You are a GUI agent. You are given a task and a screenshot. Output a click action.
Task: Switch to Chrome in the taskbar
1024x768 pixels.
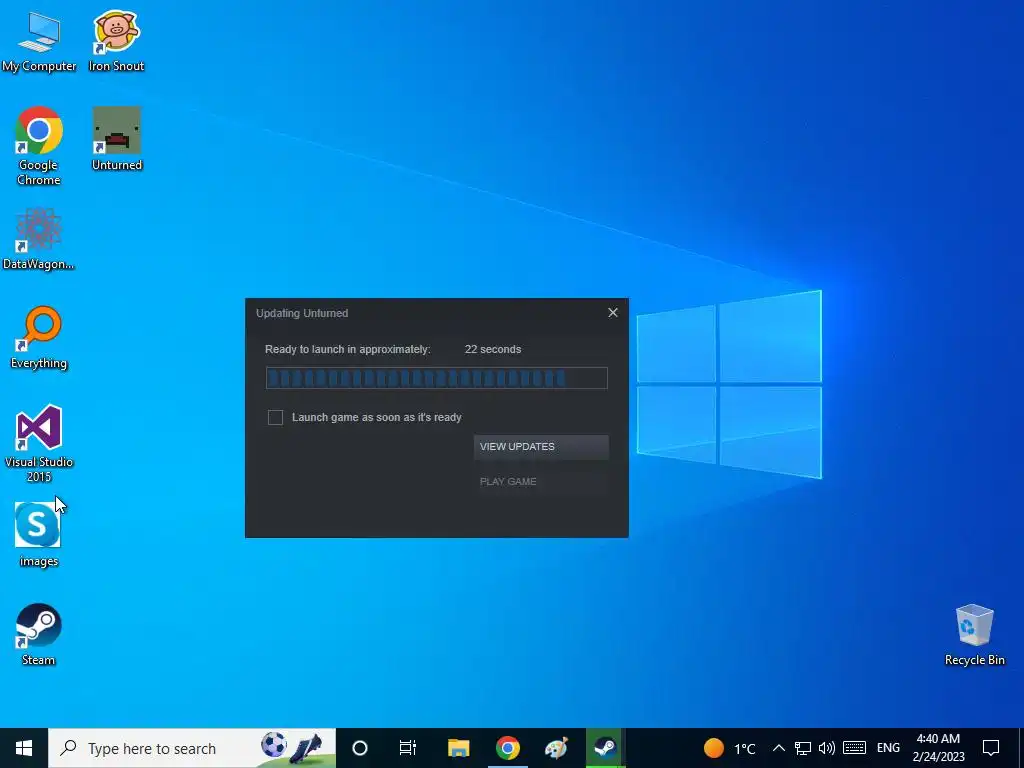click(x=507, y=748)
